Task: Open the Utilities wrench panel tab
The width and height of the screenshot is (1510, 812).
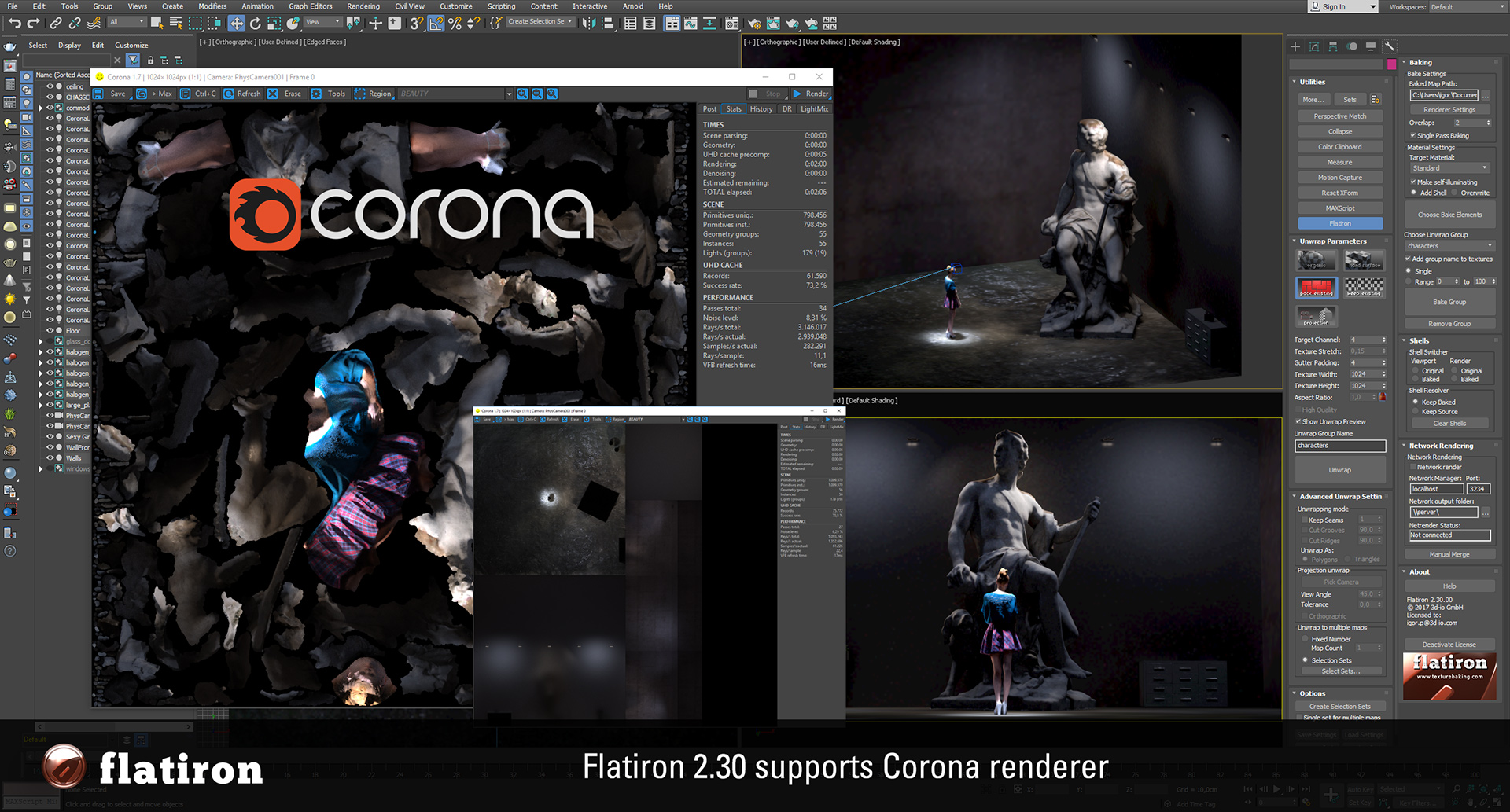Action: (x=1390, y=46)
